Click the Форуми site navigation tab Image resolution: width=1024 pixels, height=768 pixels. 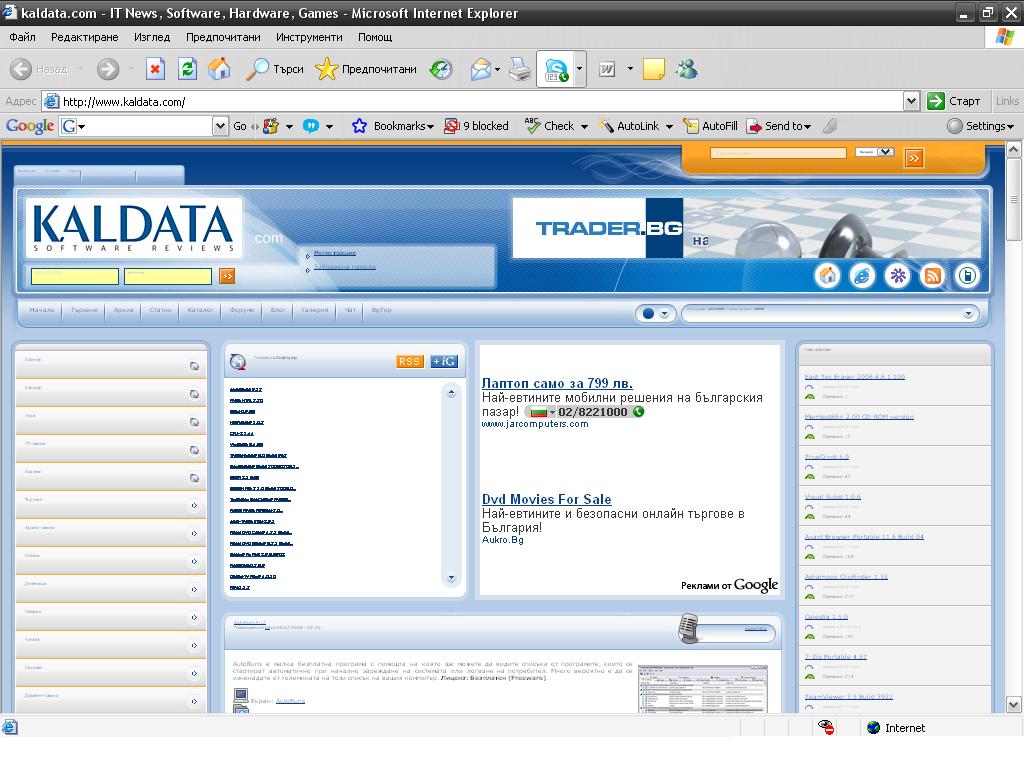click(x=242, y=310)
